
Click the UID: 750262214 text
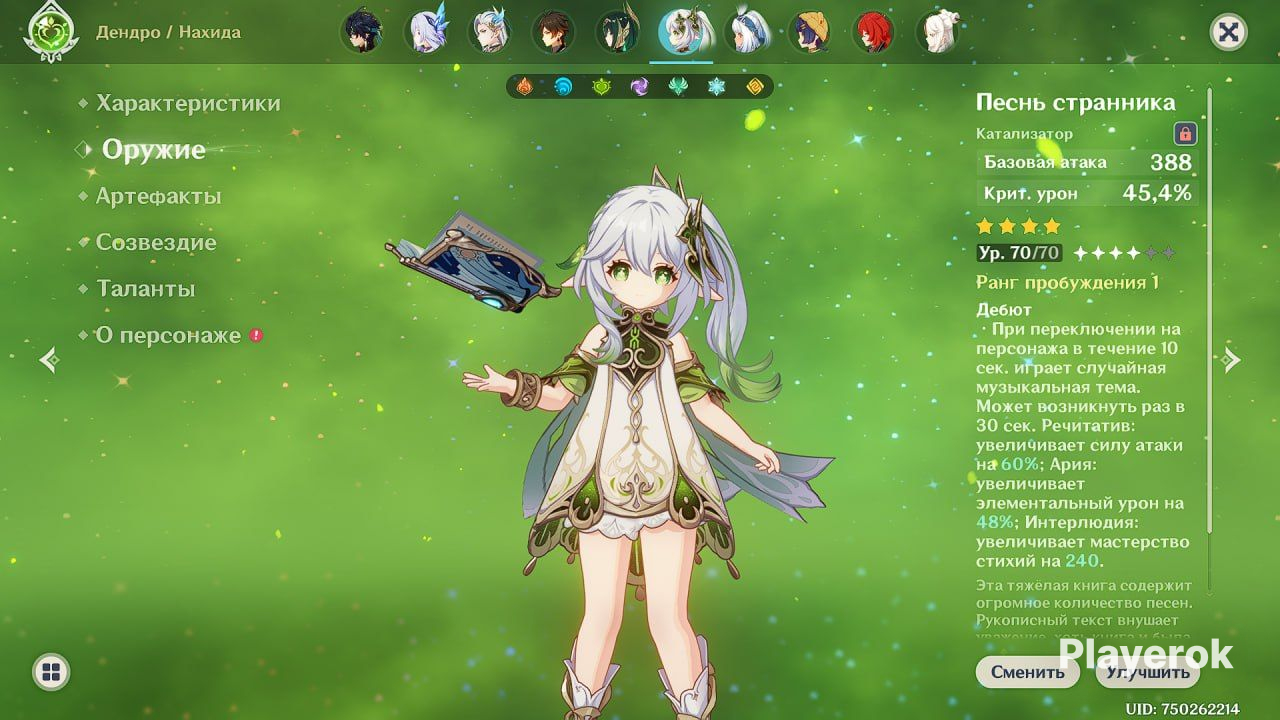point(1182,709)
